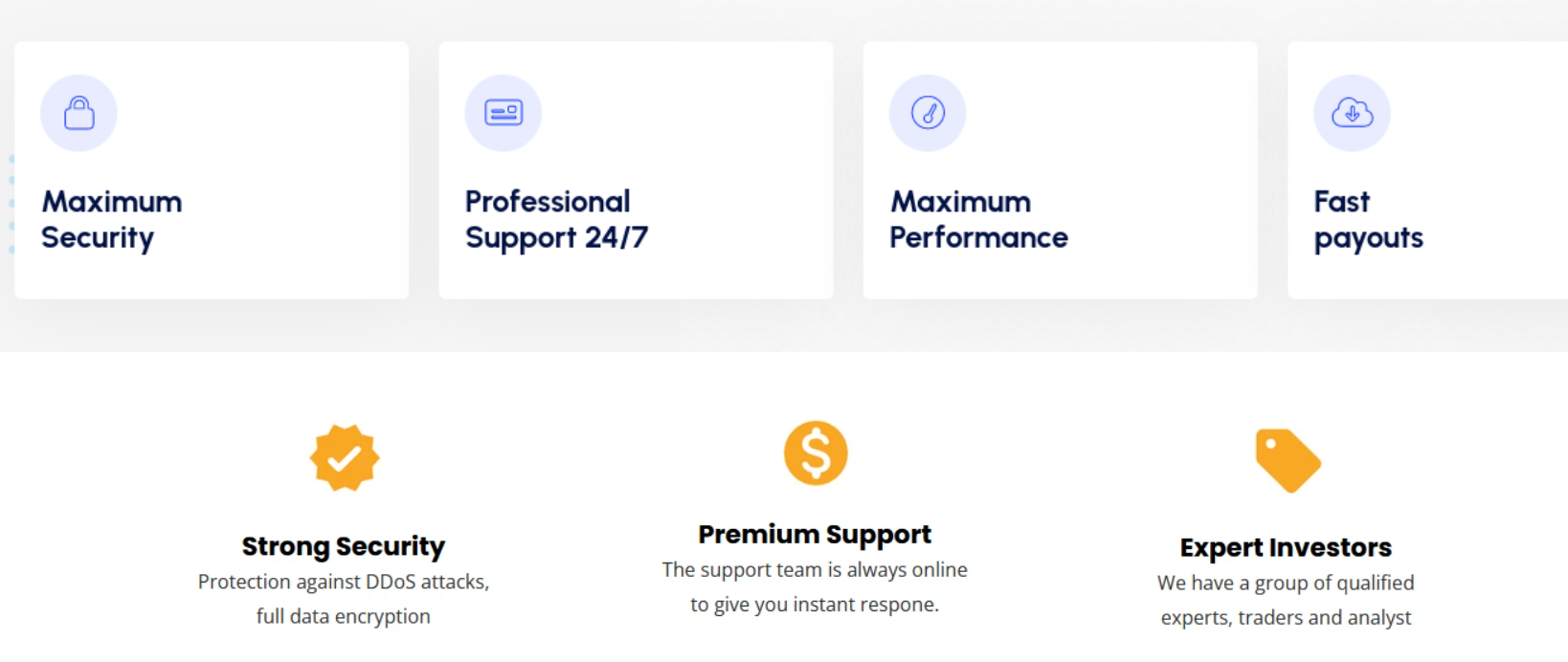Image resolution: width=1568 pixels, height=662 pixels.
Task: Click the gauge icon above Maximum Performance
Action: point(928,113)
